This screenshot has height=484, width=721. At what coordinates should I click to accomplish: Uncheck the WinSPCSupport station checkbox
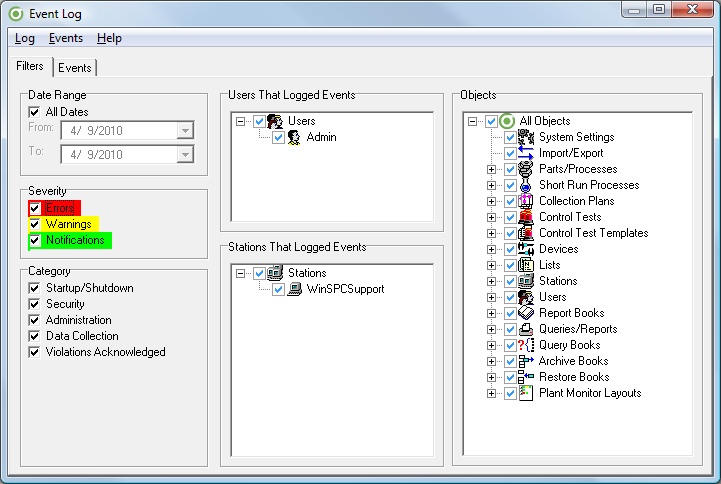(x=278, y=289)
